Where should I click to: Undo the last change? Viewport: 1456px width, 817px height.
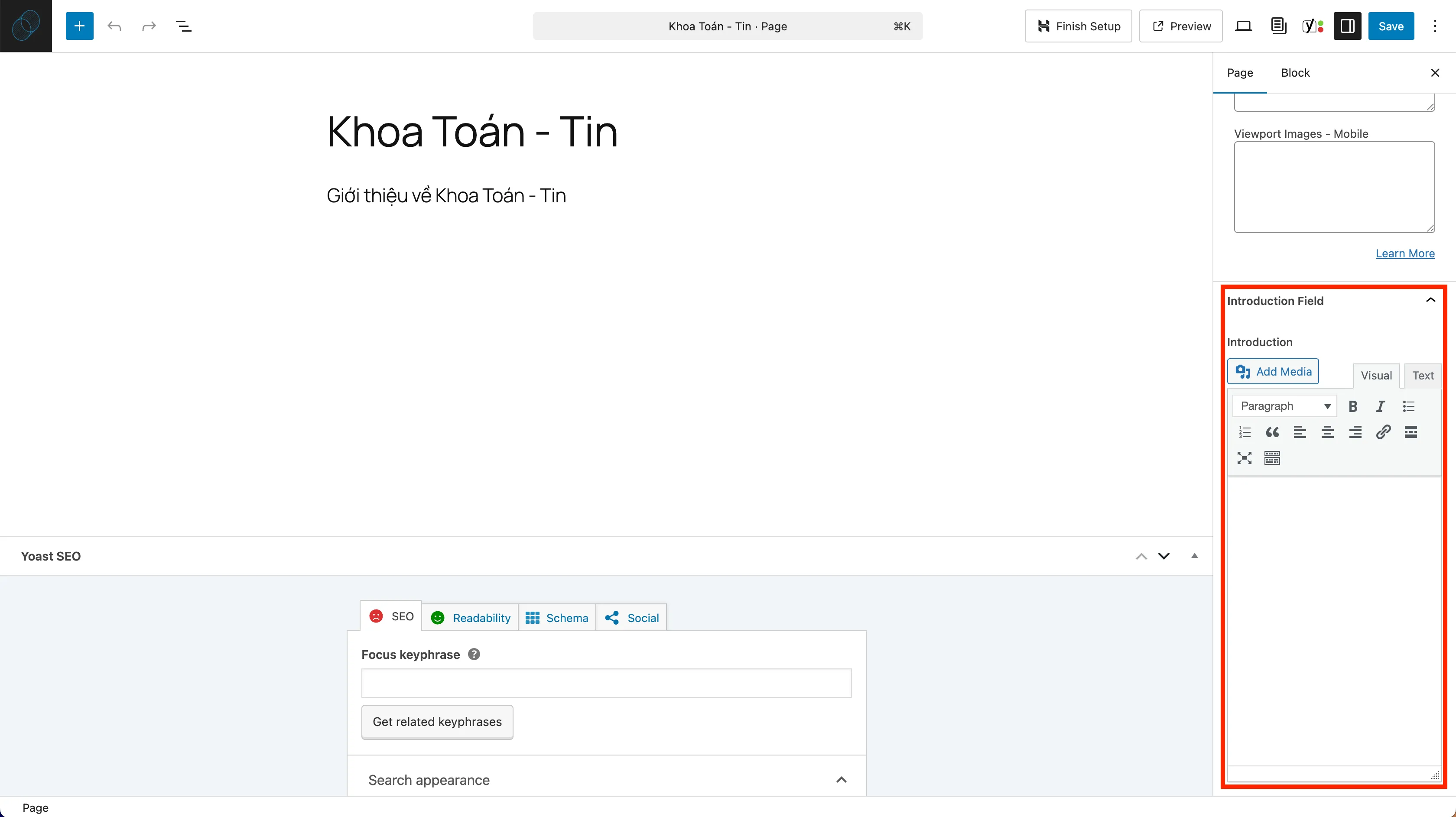pos(114,26)
